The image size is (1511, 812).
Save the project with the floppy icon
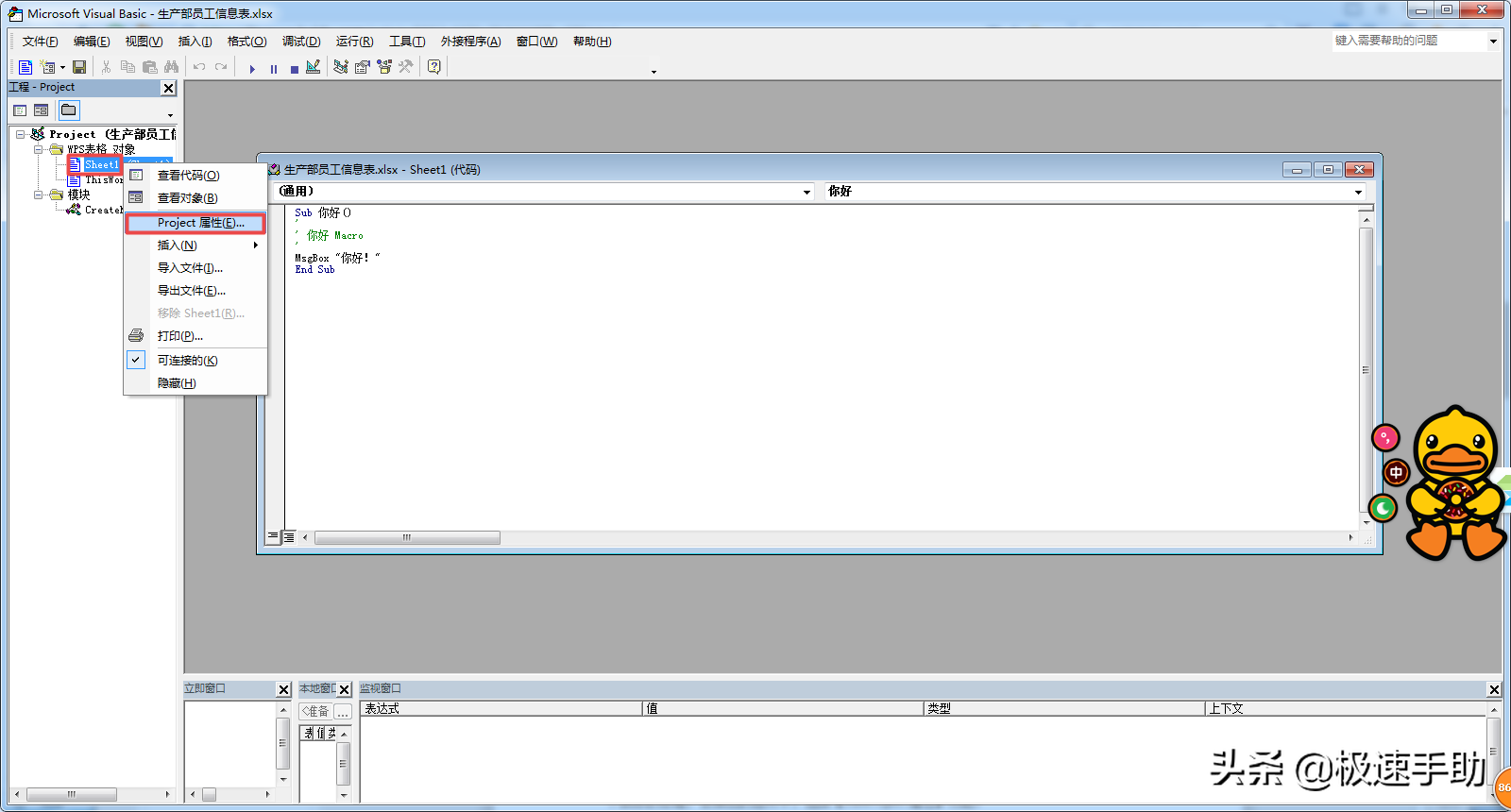[x=79, y=67]
